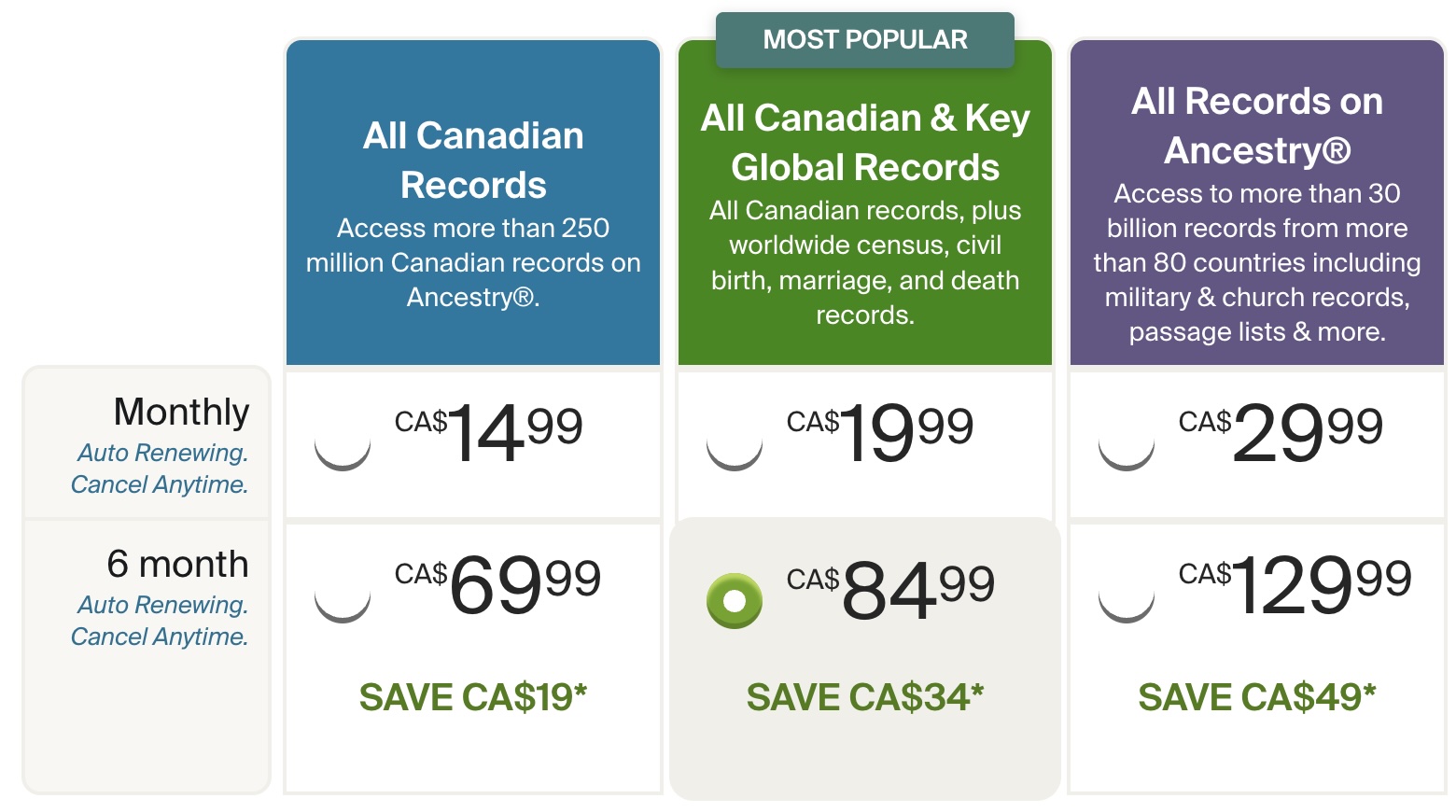The image size is (1456, 812).
Task: Click the CA$129.99 six month price
Action: click(1295, 585)
